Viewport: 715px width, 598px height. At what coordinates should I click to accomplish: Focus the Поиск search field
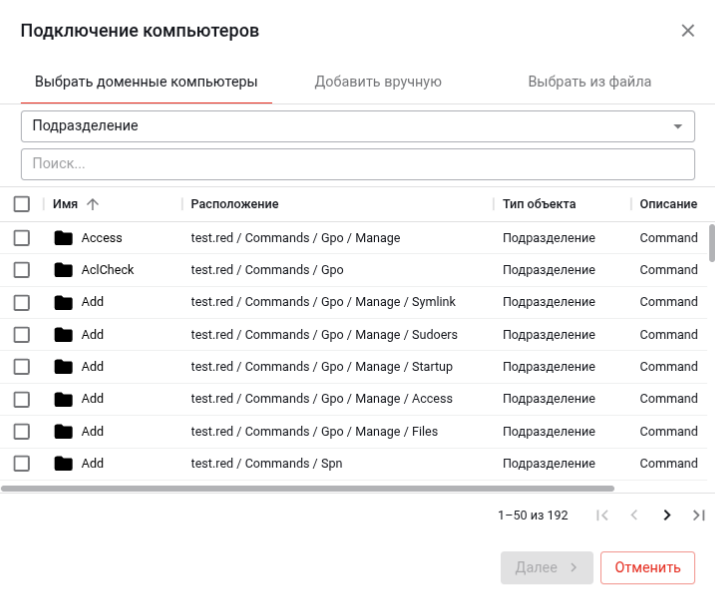357,164
